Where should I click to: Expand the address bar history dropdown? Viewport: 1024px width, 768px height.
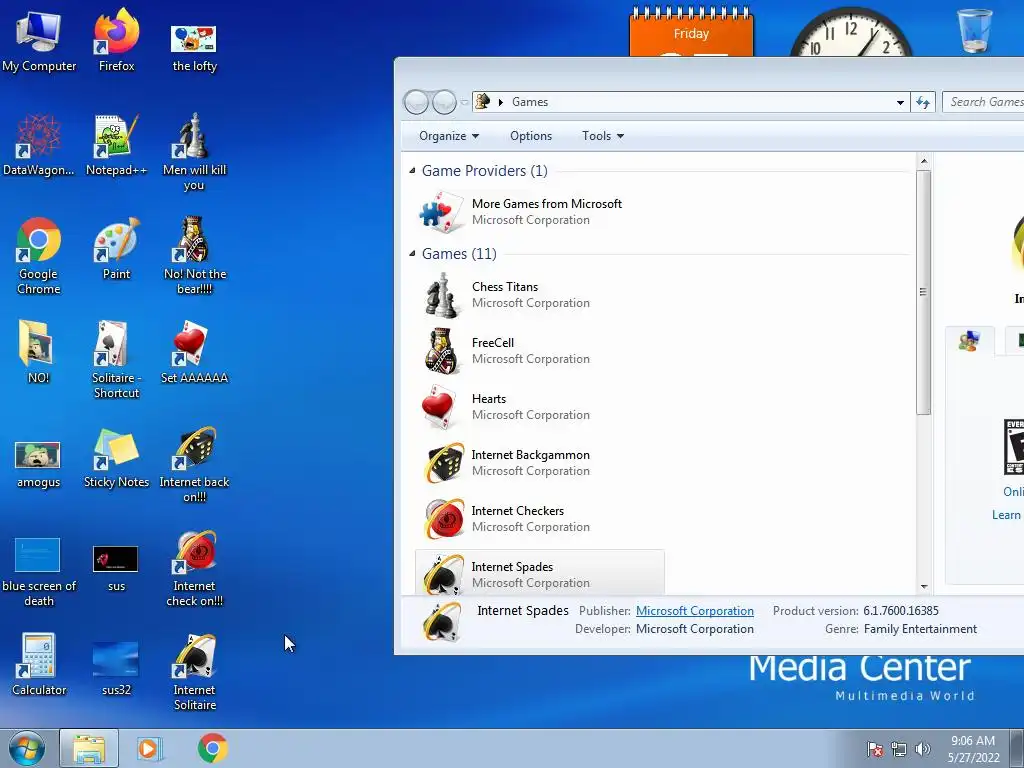900,102
